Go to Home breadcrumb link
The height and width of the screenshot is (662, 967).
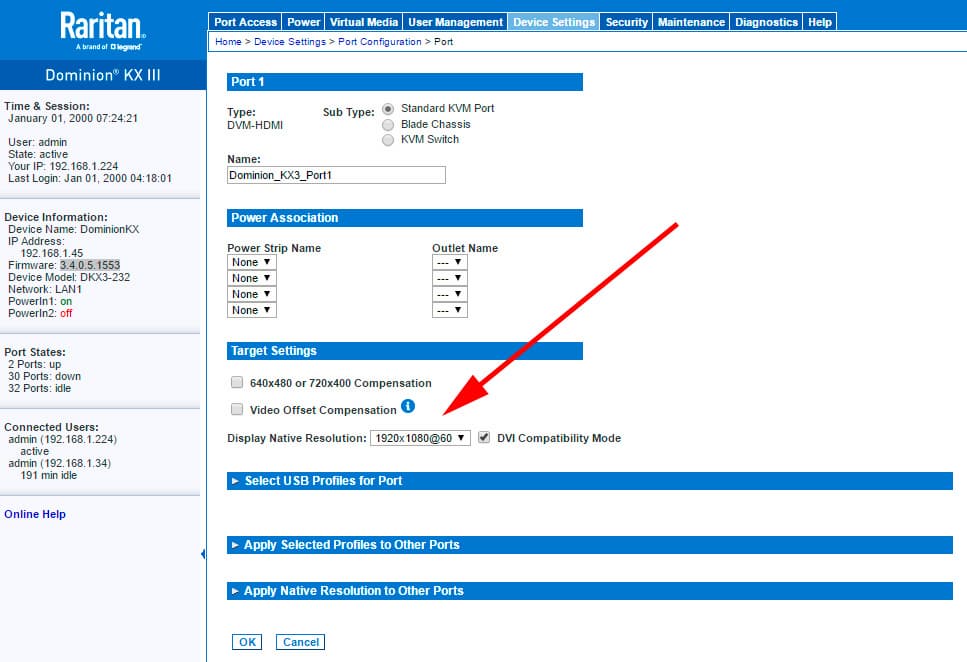coord(228,41)
